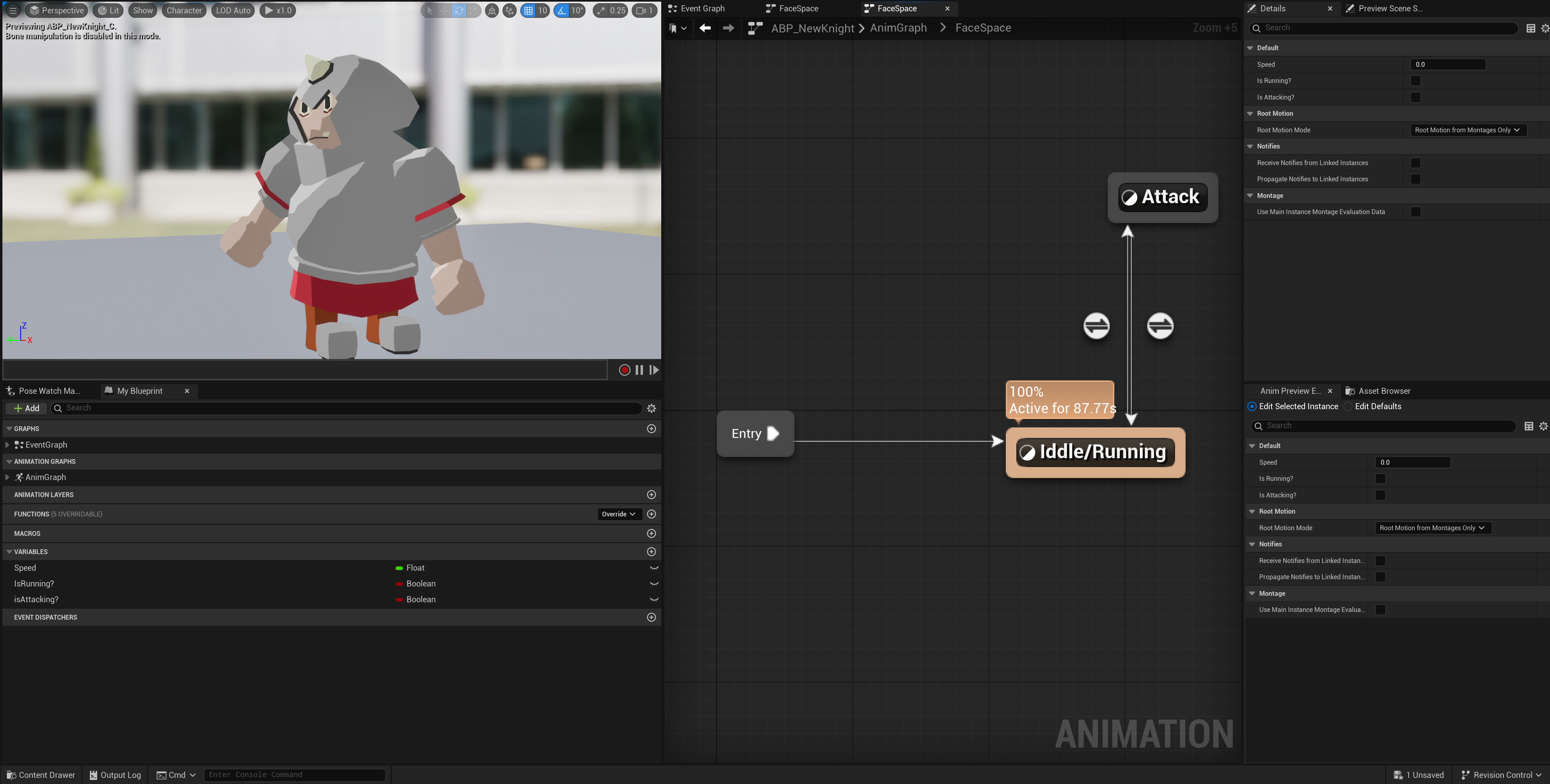Expand the AnimGraph tree item
The image size is (1550, 784).
tap(7, 477)
